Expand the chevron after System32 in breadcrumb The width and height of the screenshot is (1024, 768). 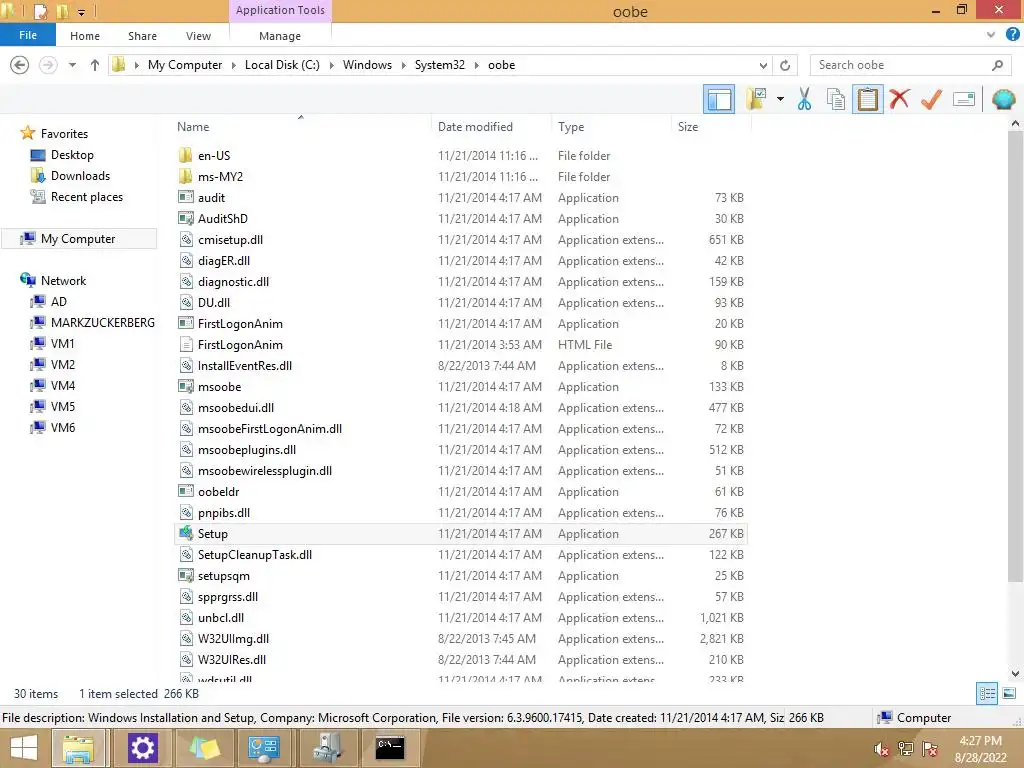point(477,65)
